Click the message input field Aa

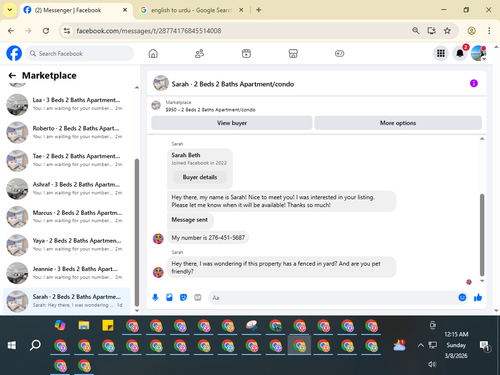point(333,297)
